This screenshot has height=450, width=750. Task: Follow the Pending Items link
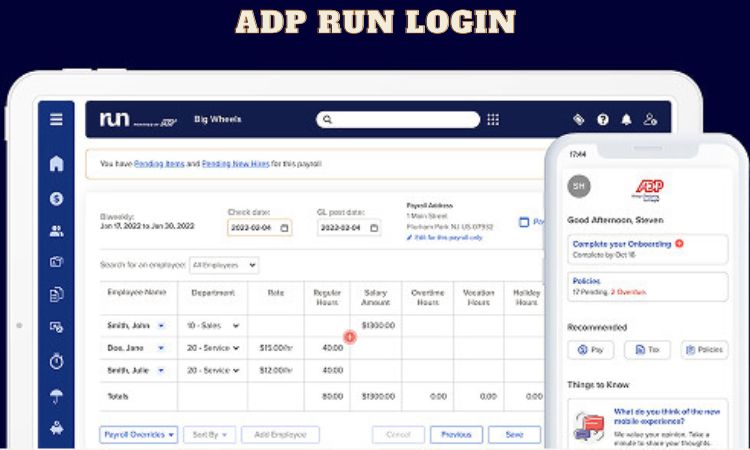[159, 164]
